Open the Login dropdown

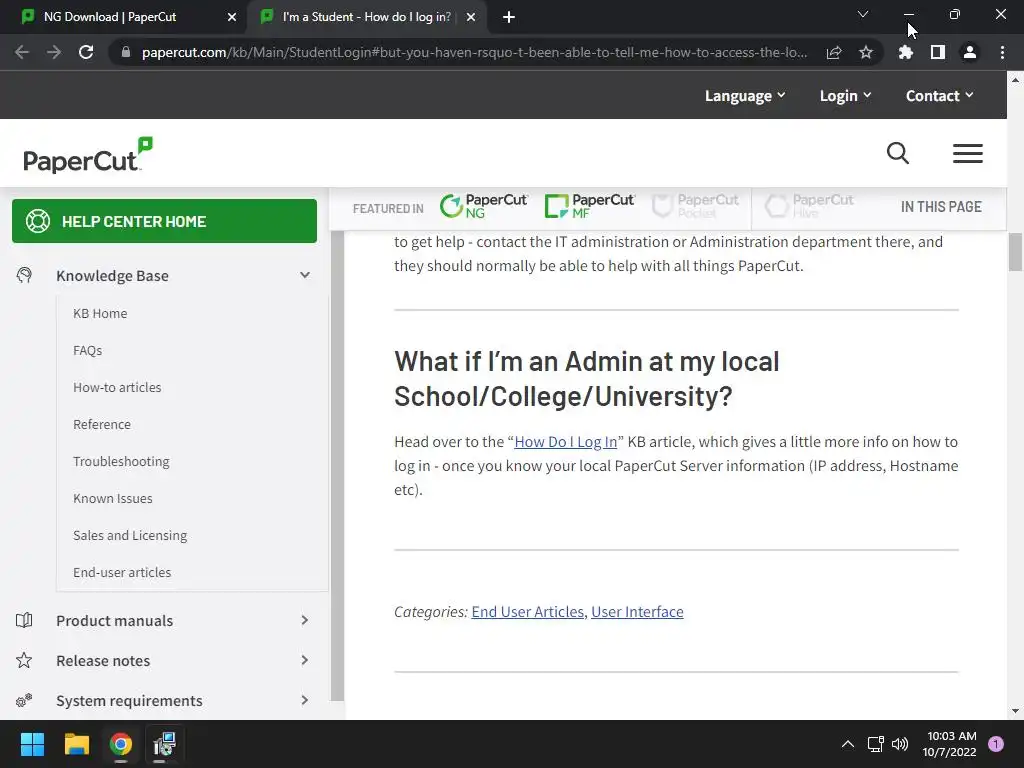pos(846,95)
